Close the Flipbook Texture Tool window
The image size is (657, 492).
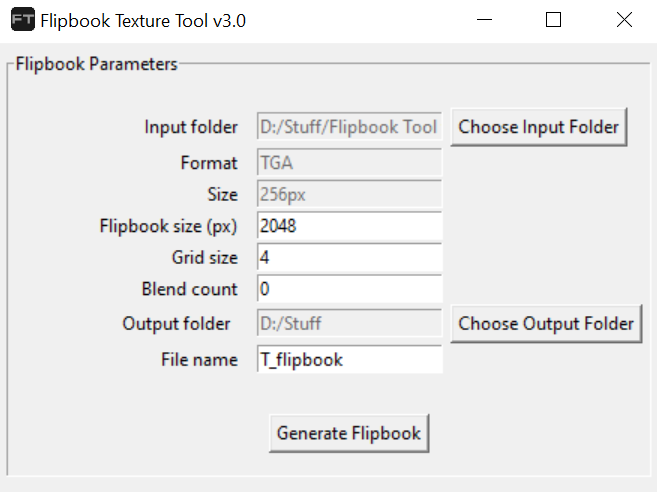[x=624, y=20]
